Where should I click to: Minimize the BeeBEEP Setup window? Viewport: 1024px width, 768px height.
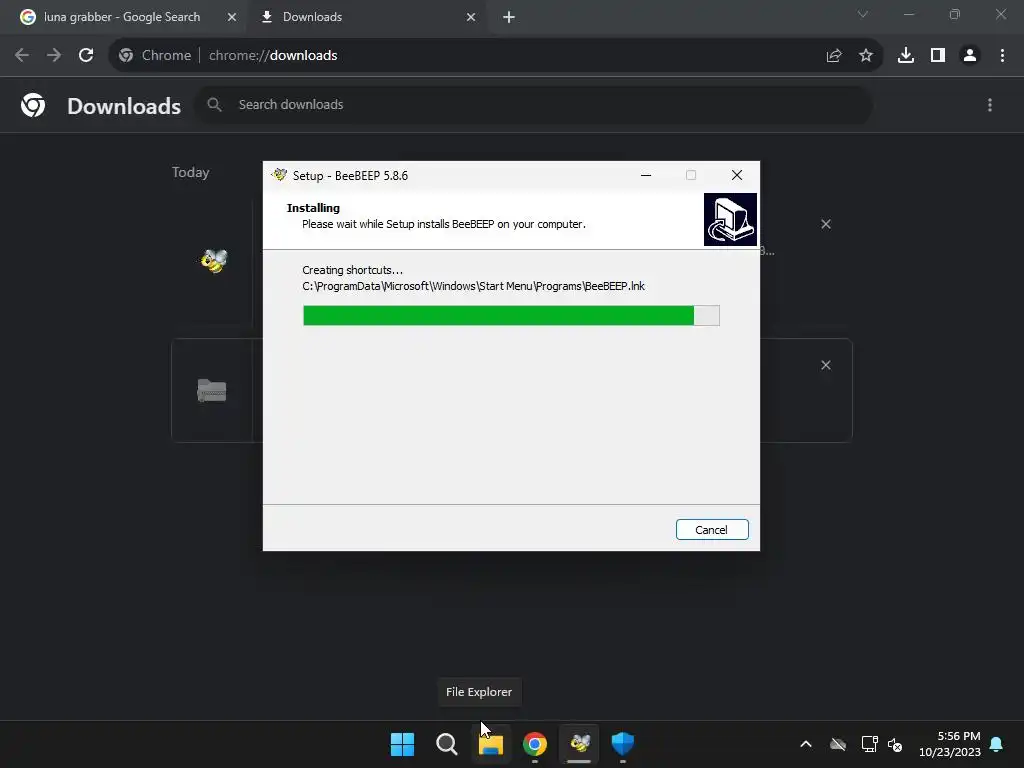(x=646, y=175)
